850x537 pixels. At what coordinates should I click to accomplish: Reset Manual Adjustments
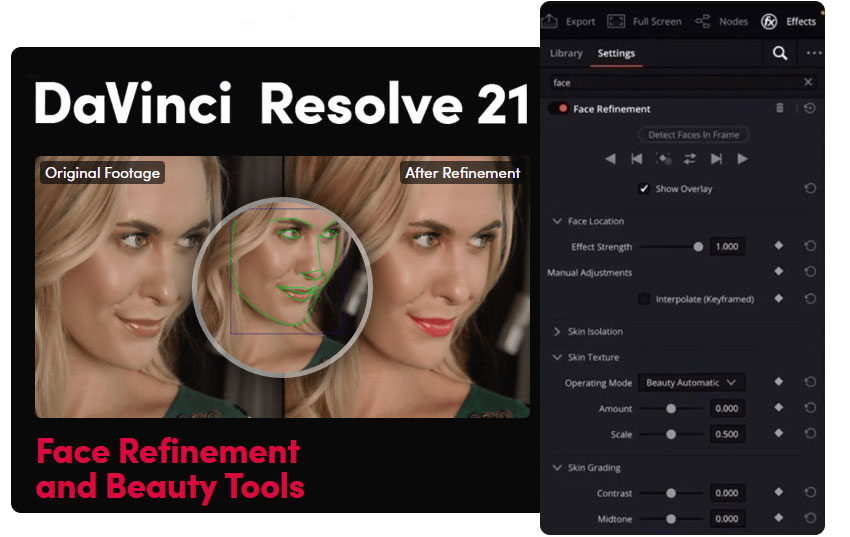(810, 271)
